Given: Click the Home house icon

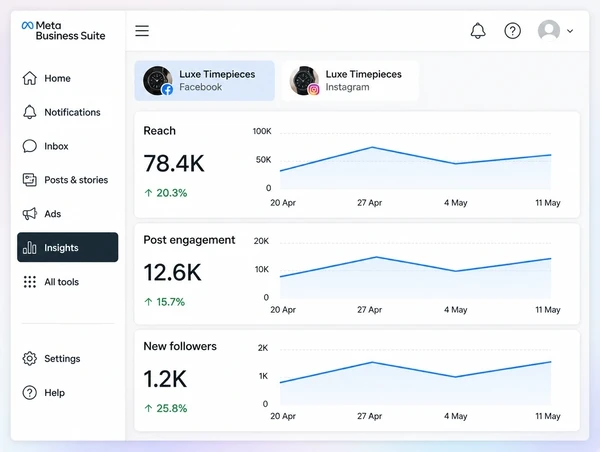Looking at the screenshot, I should click(x=29, y=78).
